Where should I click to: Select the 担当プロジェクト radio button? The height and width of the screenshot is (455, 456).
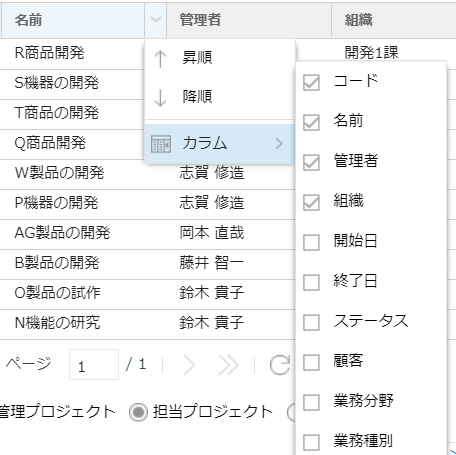(138, 412)
